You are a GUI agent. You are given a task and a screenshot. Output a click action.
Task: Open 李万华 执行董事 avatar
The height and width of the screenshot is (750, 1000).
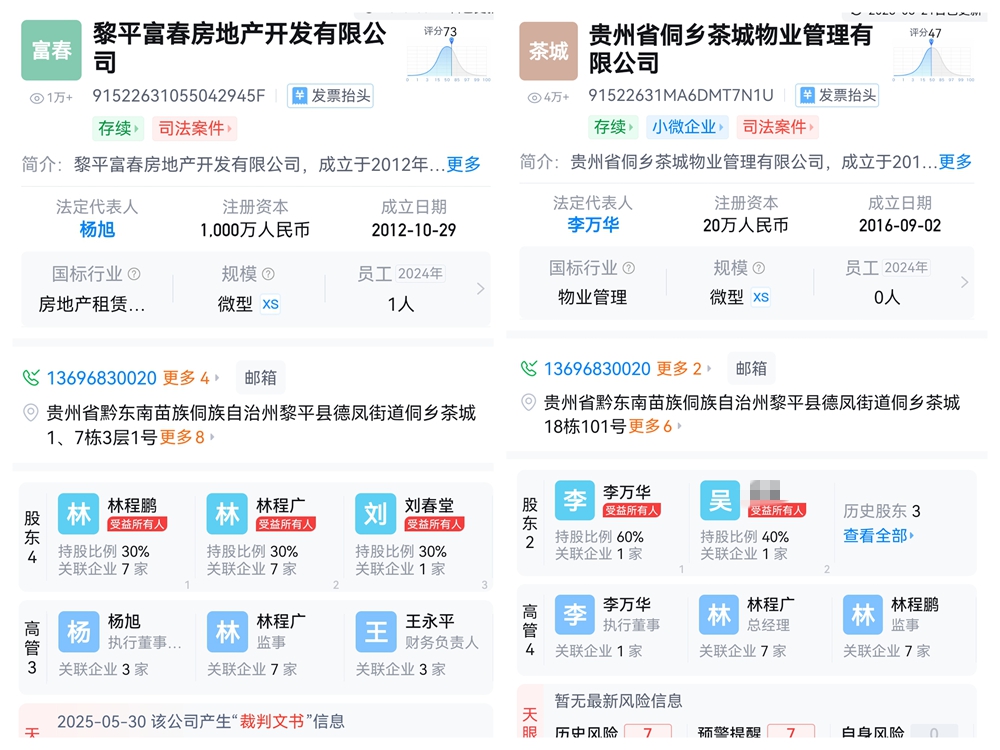pos(575,615)
